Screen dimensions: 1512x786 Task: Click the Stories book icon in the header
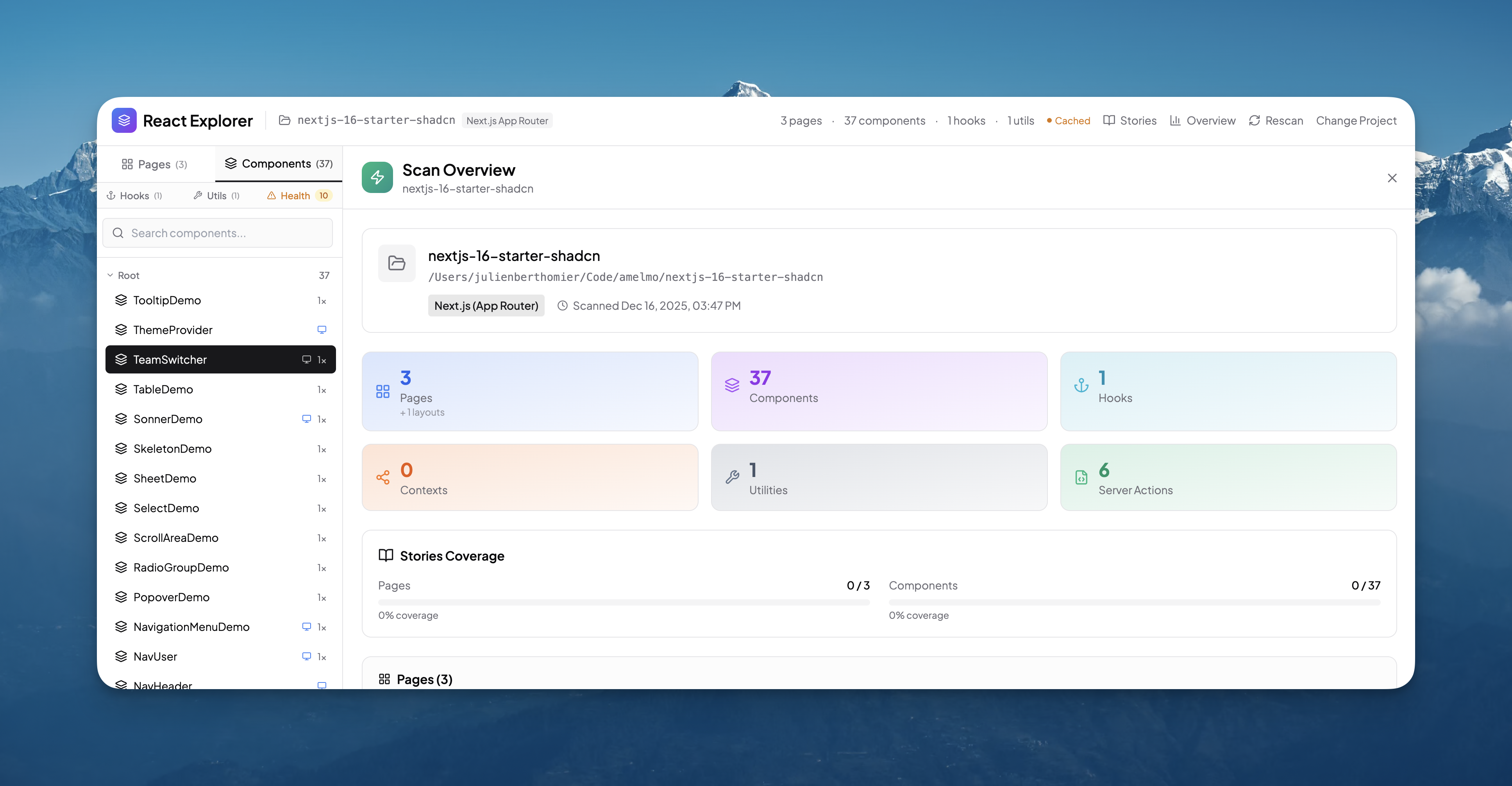coord(1109,120)
